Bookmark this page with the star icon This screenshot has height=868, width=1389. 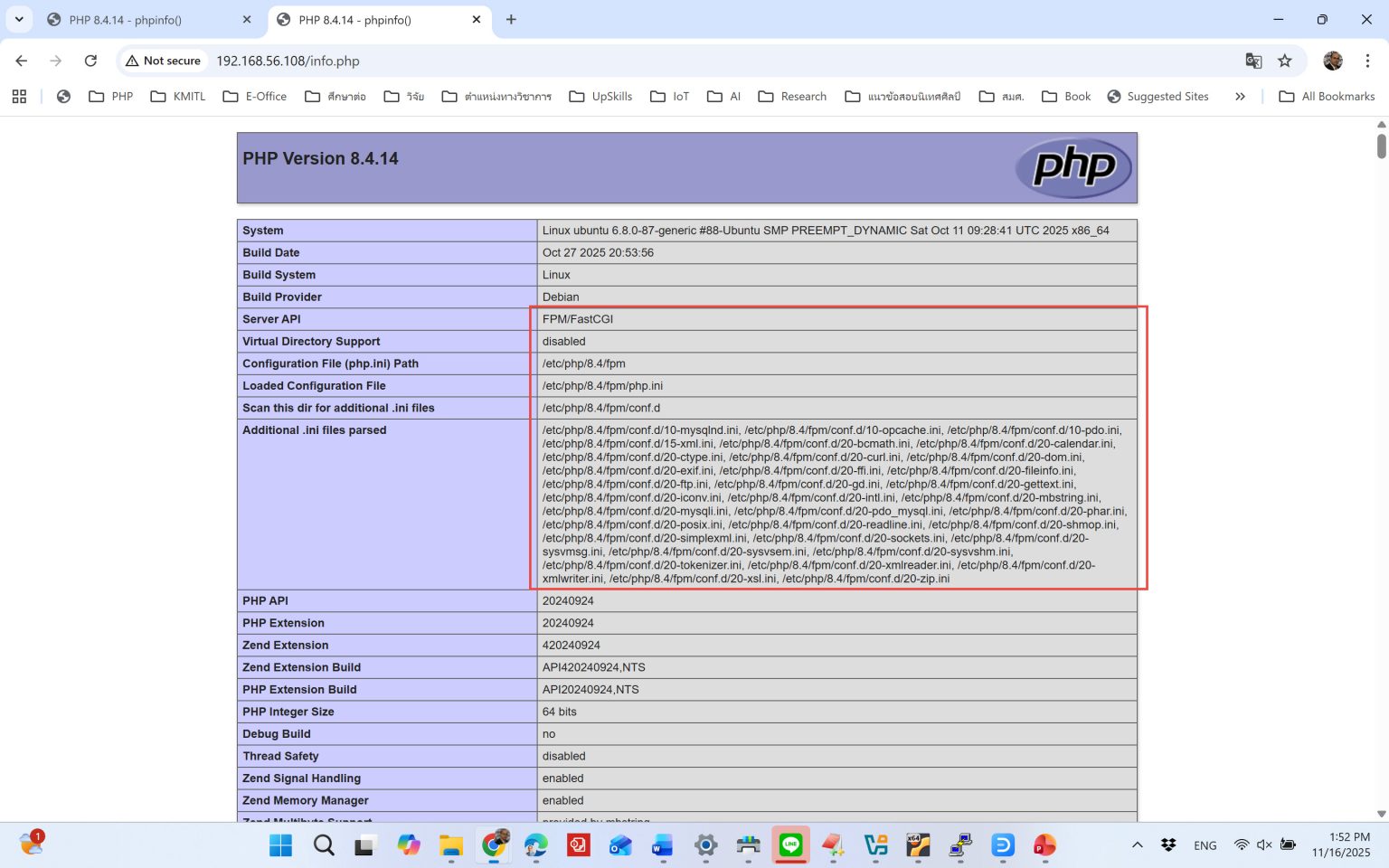click(1285, 61)
